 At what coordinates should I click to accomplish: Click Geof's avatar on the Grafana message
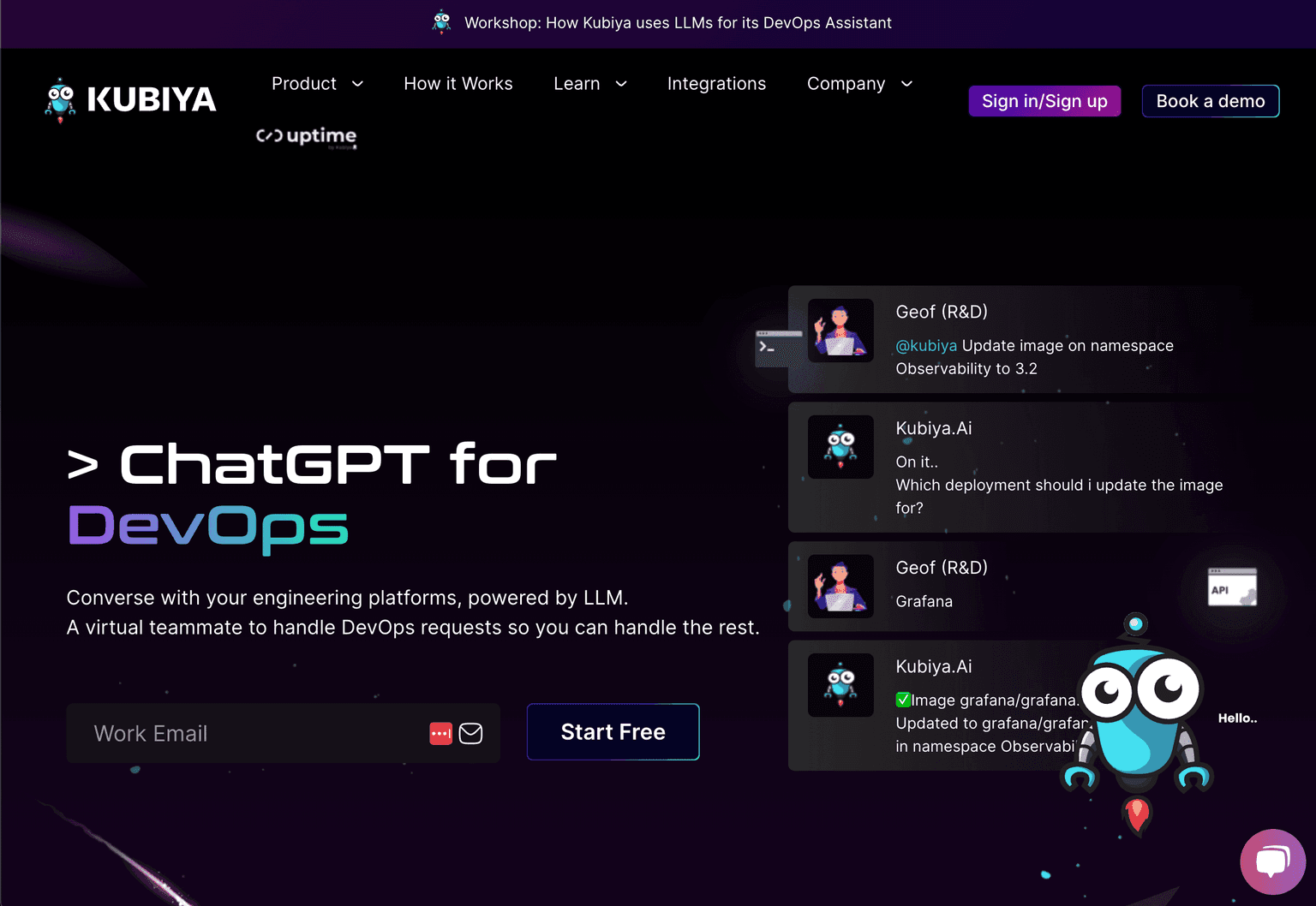click(840, 587)
